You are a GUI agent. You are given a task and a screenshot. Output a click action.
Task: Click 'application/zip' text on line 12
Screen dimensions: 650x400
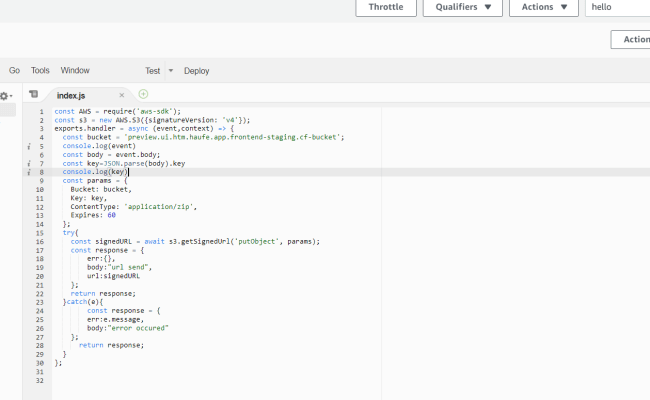158,206
